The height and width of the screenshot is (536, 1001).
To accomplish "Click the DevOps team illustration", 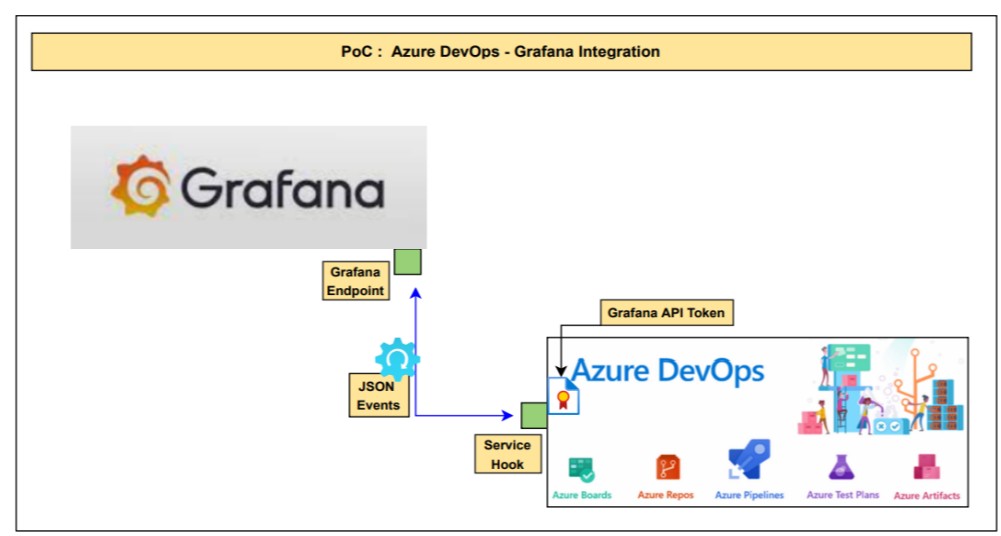I will click(x=881, y=388).
